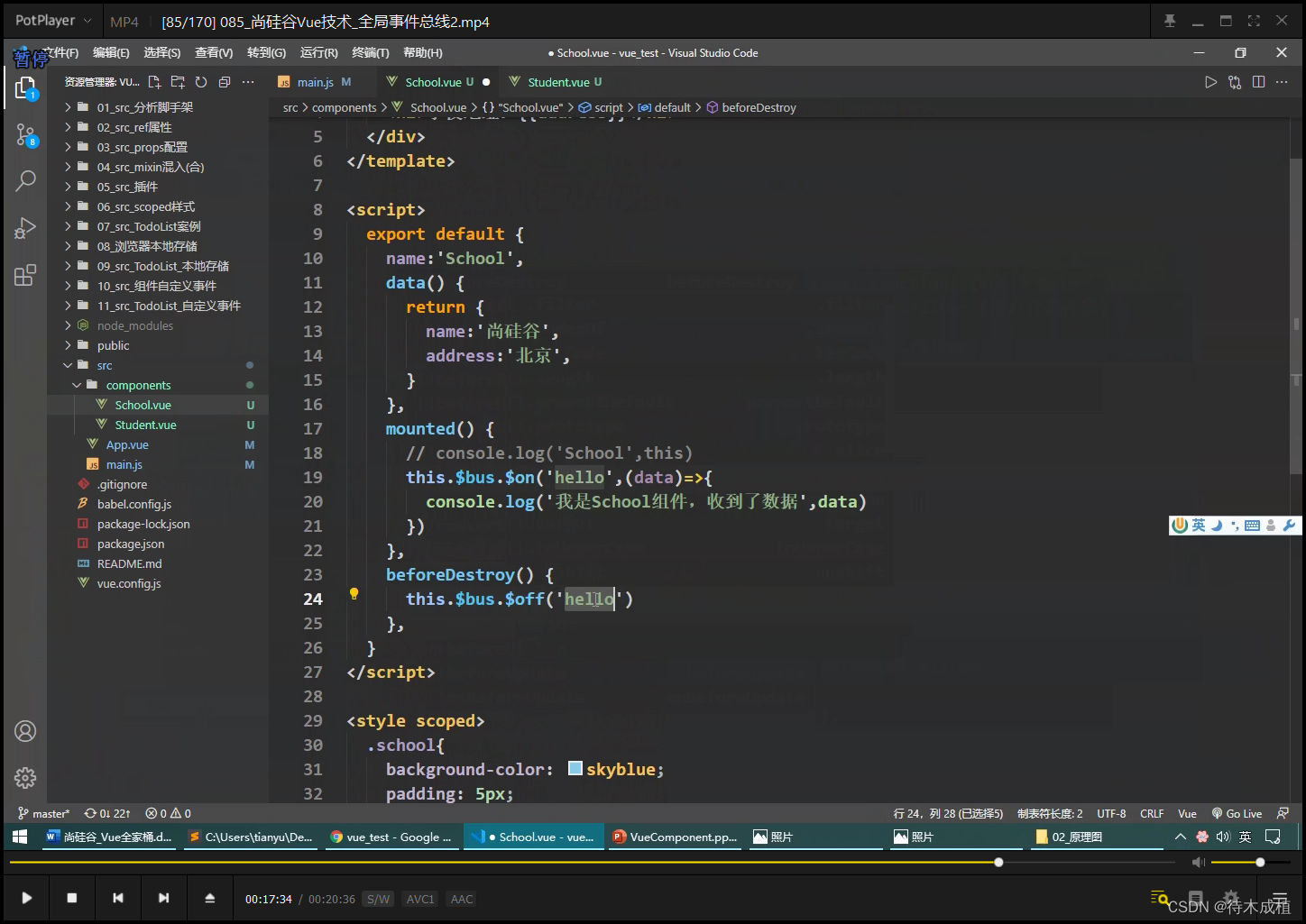Create a new folder in explorer

click(178, 82)
